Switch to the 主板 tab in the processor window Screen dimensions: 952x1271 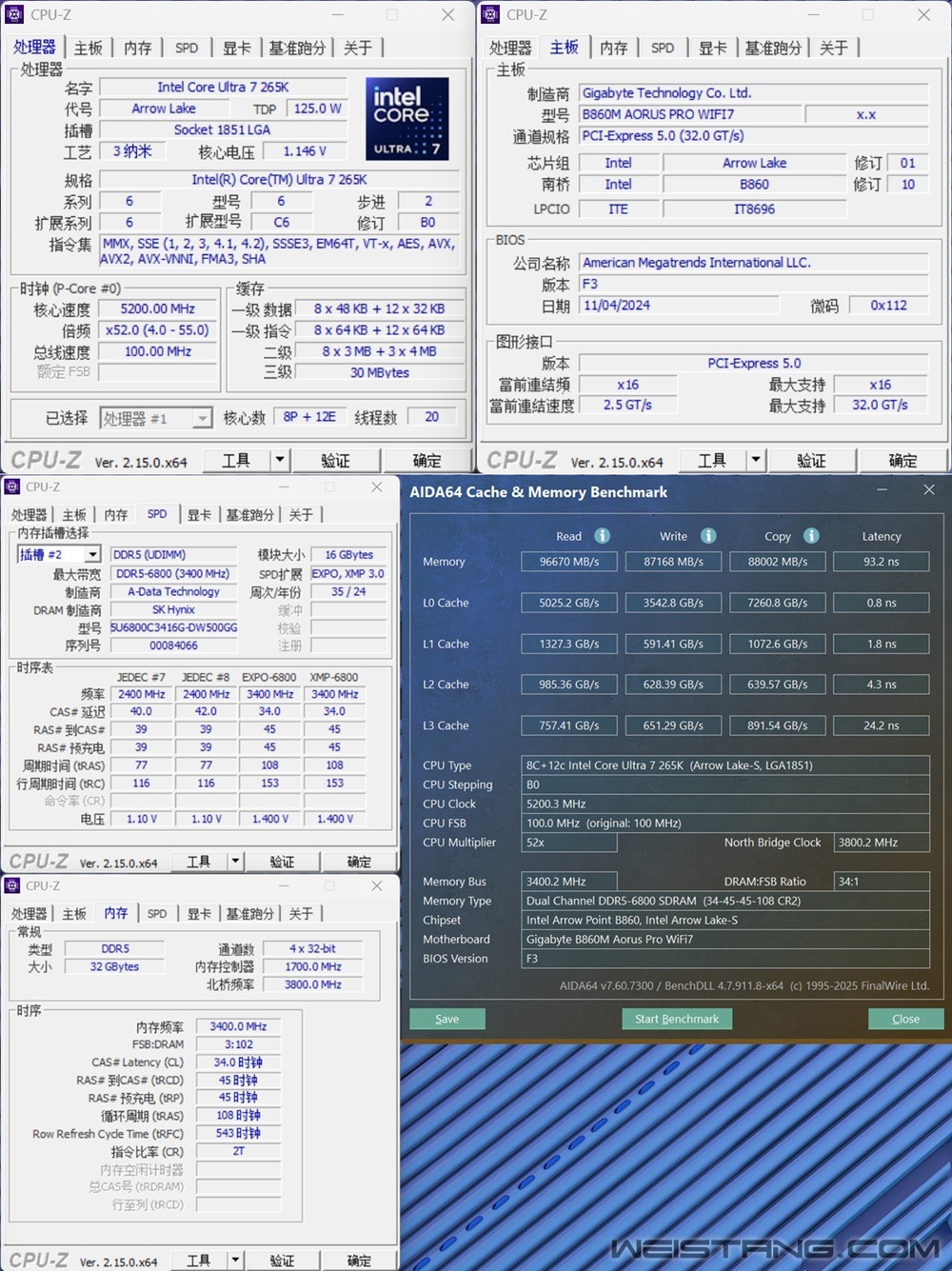[x=89, y=48]
